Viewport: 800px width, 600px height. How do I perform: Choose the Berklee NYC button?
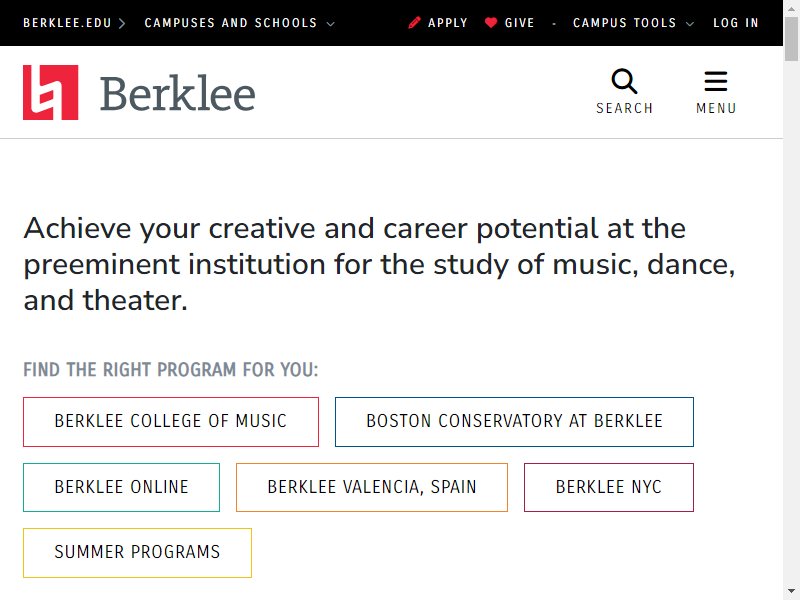[609, 487]
